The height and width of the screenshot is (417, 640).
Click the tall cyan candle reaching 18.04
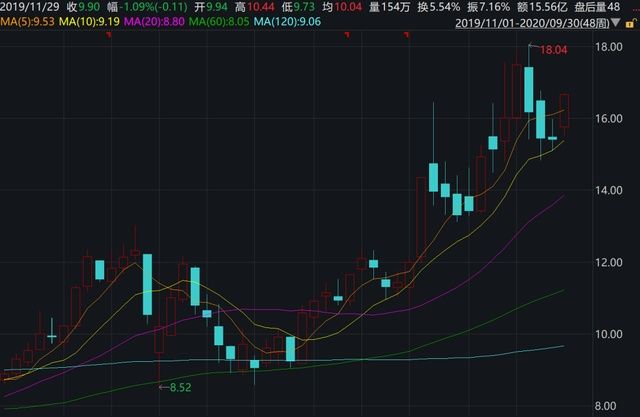click(x=529, y=89)
